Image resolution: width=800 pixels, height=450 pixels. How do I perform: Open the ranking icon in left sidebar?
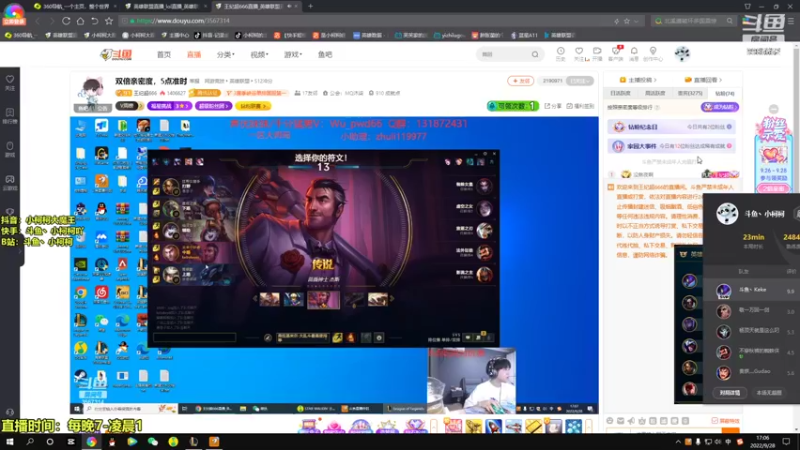[x=10, y=112]
